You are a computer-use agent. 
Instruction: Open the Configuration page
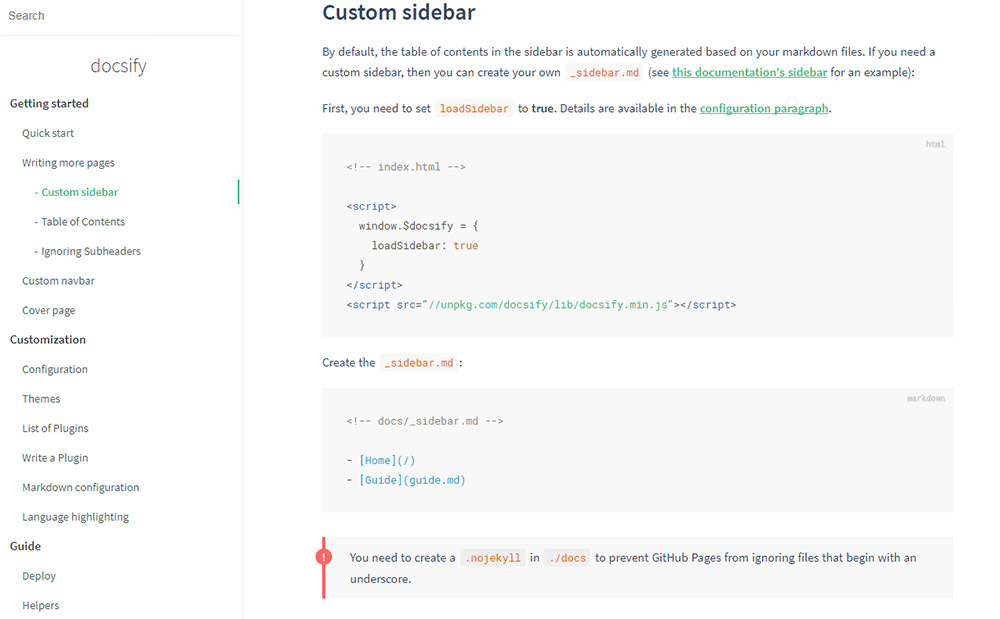point(55,369)
